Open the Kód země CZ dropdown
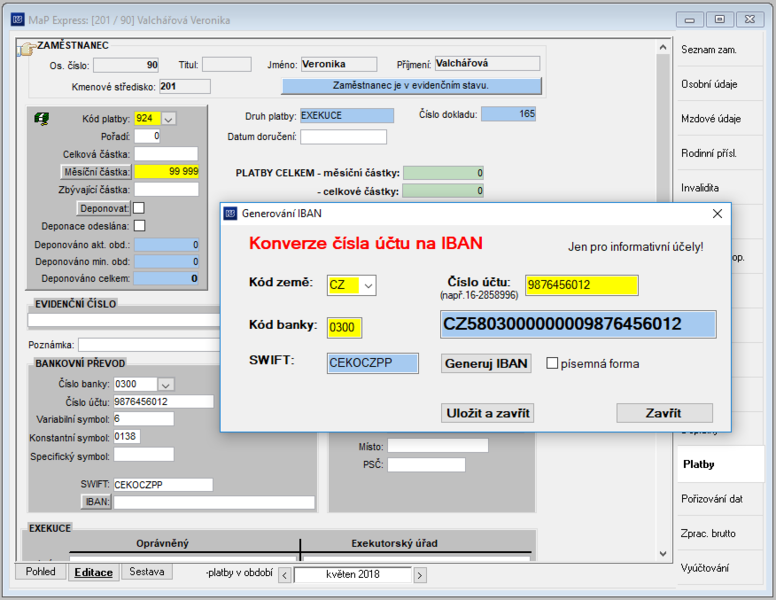776x600 pixels. (368, 286)
